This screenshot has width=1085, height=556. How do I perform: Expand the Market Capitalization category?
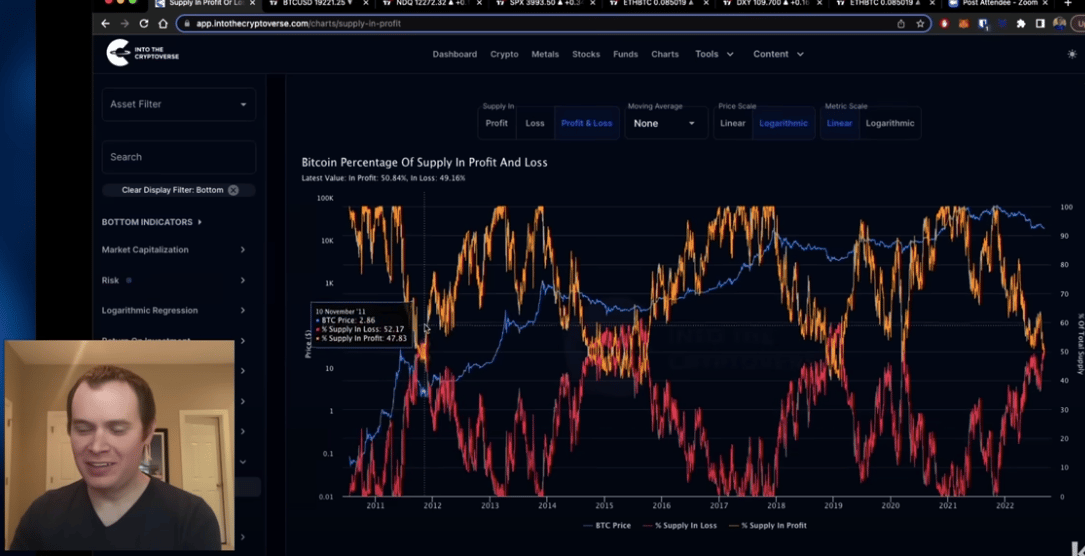coord(173,250)
